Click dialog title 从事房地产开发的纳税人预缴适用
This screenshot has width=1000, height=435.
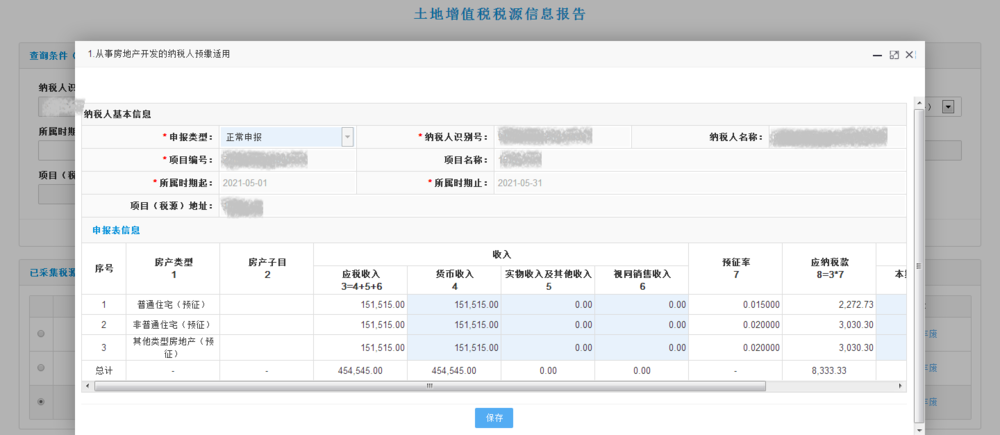[158, 54]
